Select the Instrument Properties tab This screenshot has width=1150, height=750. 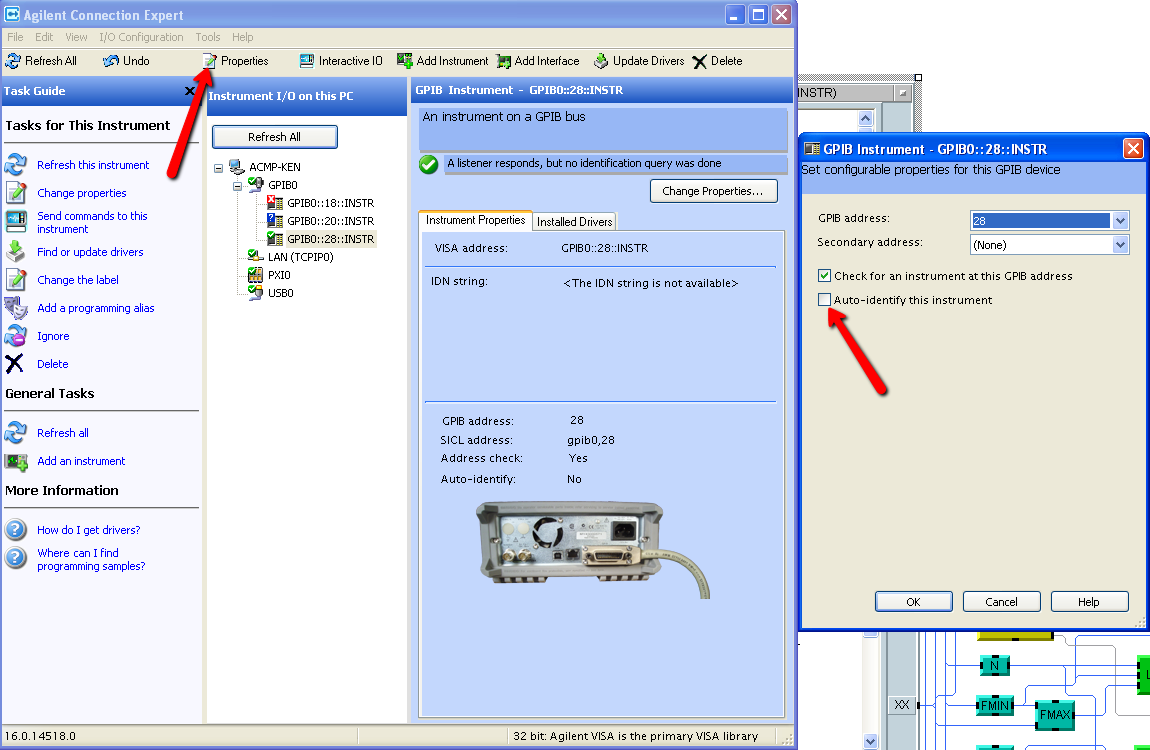[x=475, y=220]
